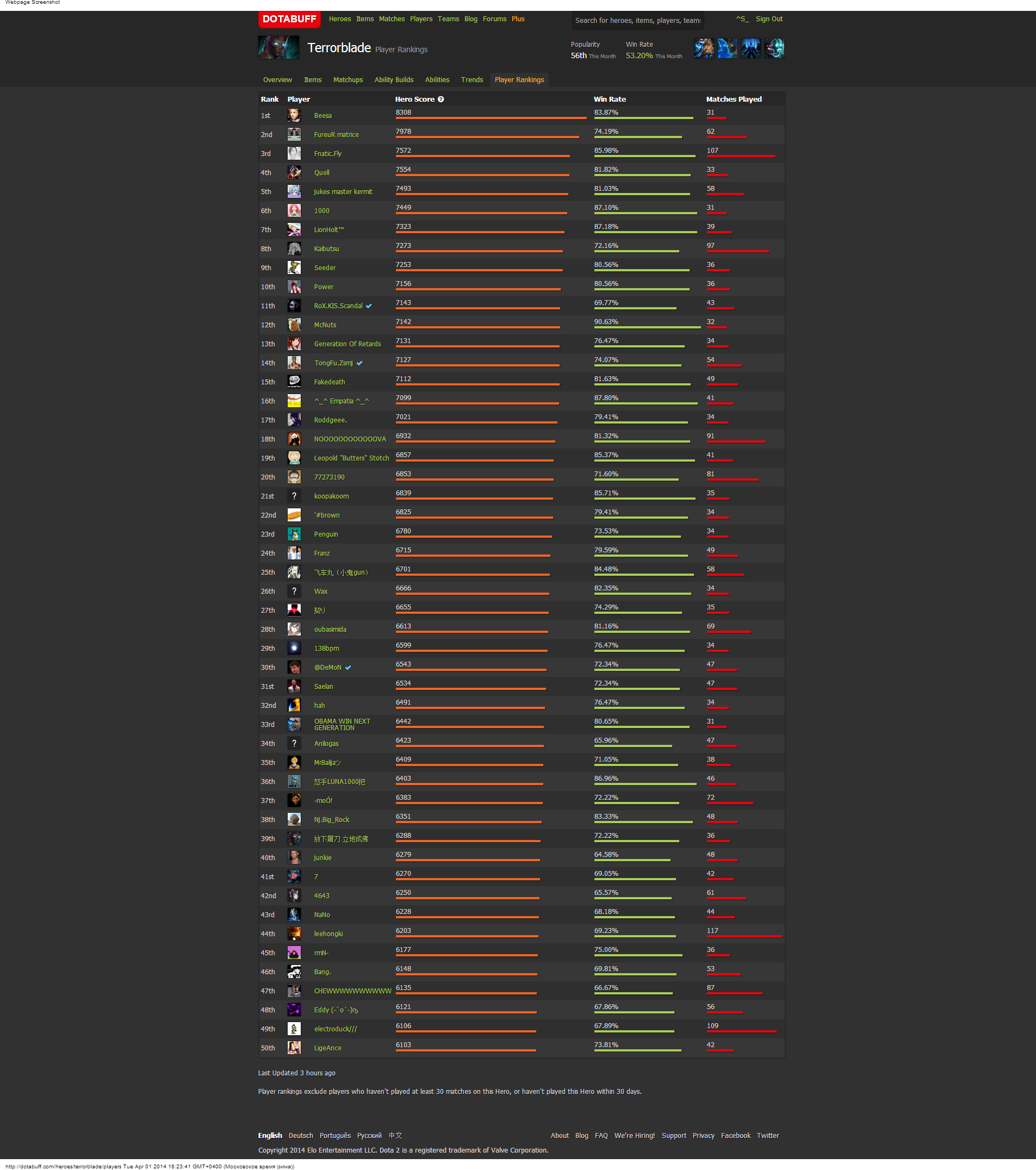
Task: Open the Terrorblade hero portrait
Action: pyautogui.click(x=278, y=47)
